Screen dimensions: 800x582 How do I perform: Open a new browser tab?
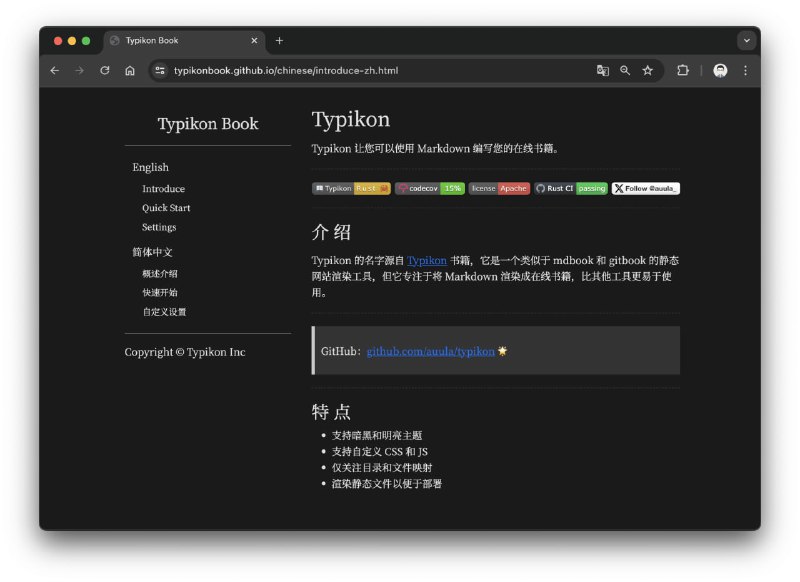coord(280,41)
